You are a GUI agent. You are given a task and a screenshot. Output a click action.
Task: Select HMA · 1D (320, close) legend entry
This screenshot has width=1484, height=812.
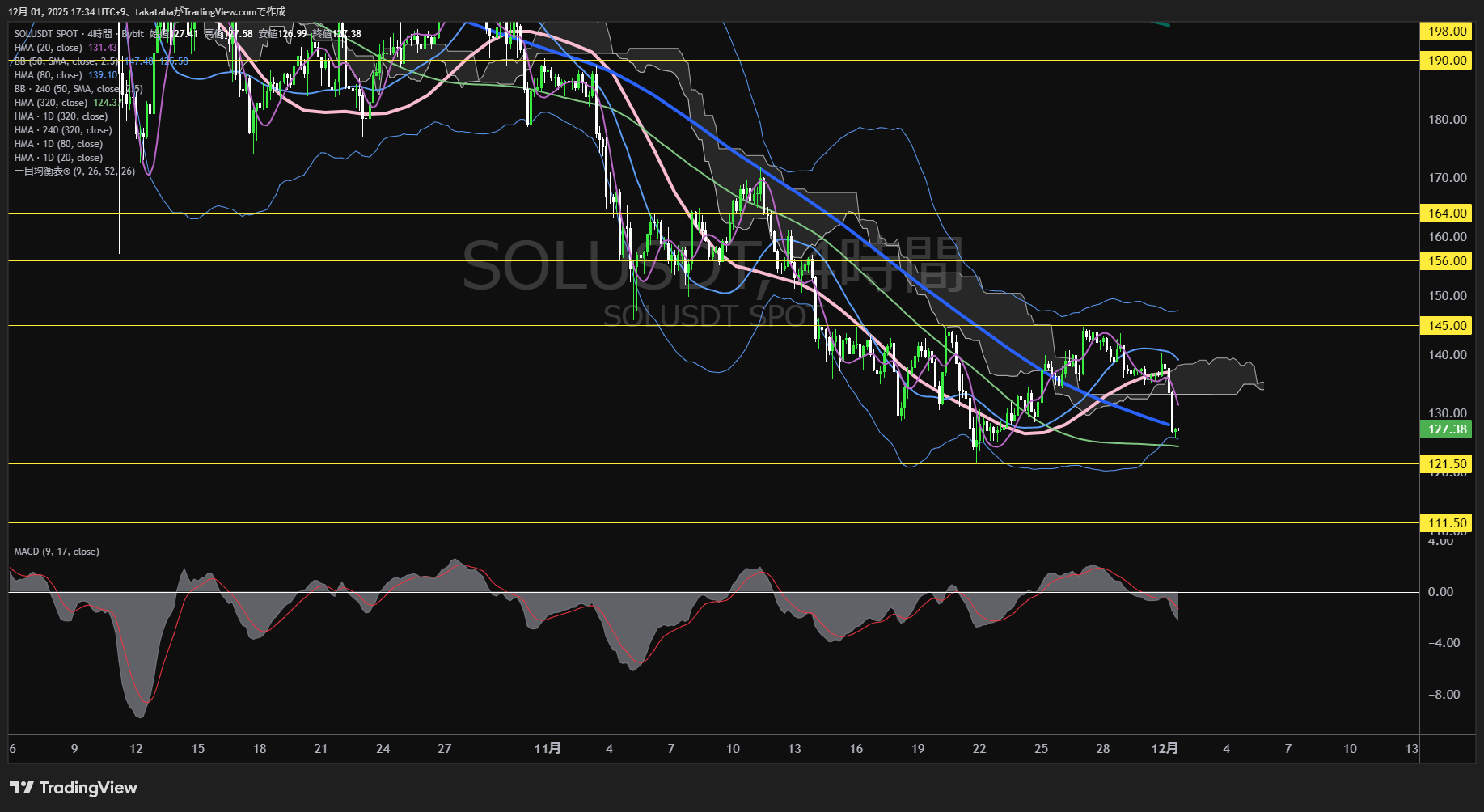pyautogui.click(x=61, y=116)
